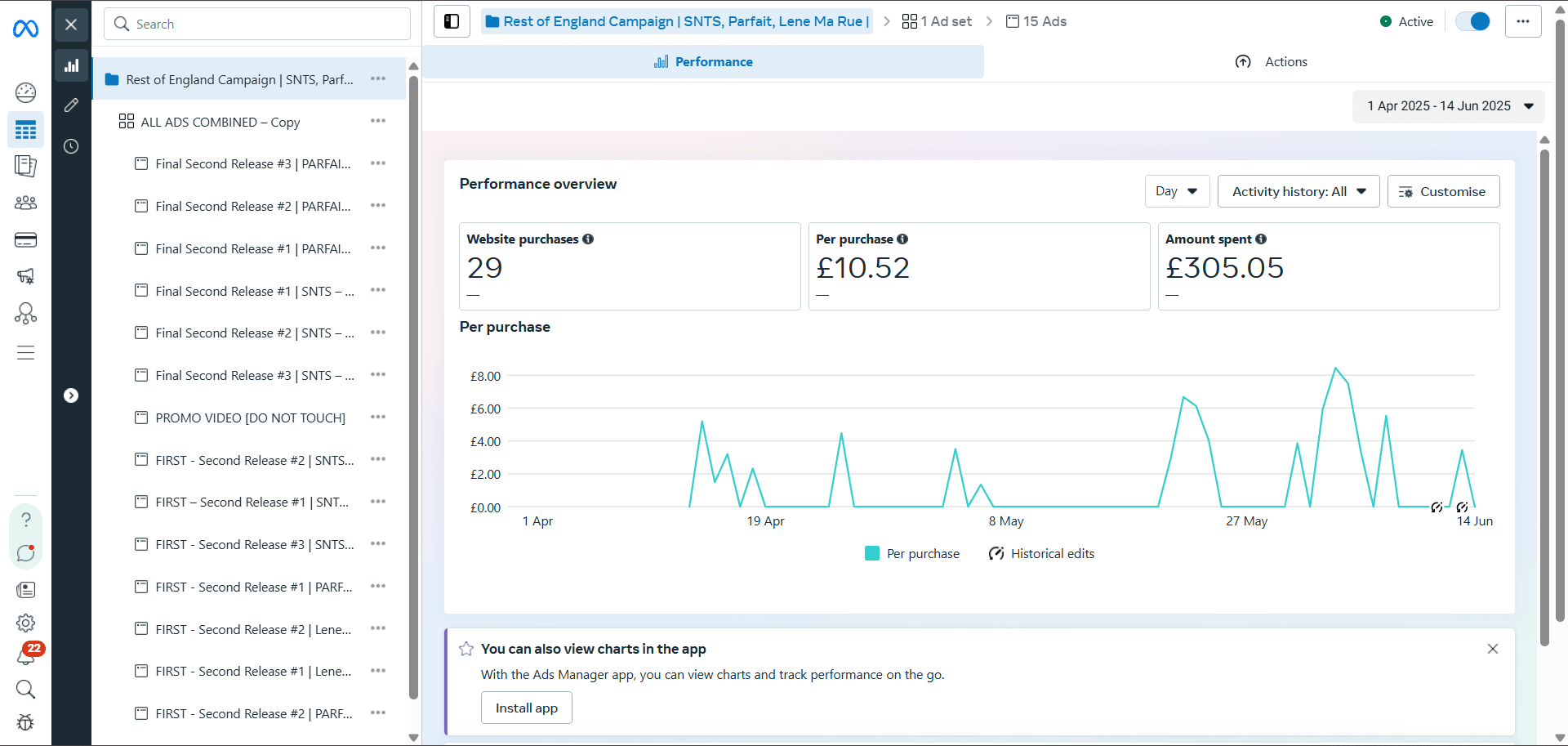The height and width of the screenshot is (746, 1568).
Task: Open the Campaigns table grid icon
Action: pos(26,130)
